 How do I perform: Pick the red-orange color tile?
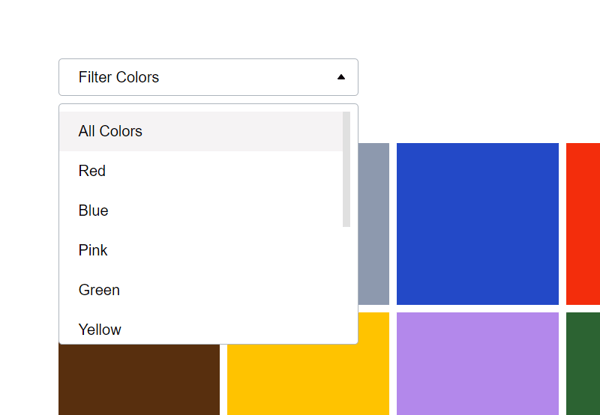(x=583, y=223)
